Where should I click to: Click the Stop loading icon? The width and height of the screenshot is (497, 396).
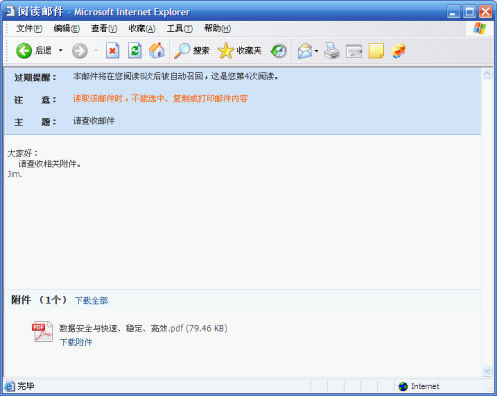tap(113, 51)
